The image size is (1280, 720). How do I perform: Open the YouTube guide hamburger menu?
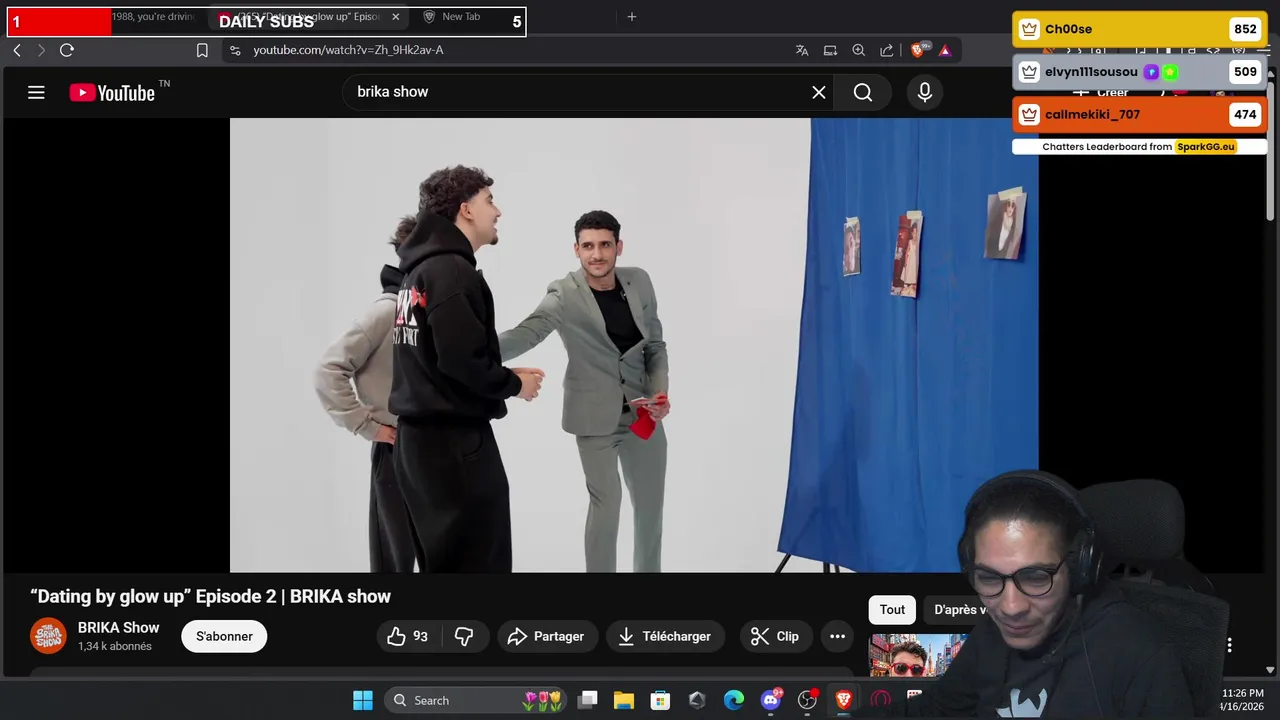(36, 93)
